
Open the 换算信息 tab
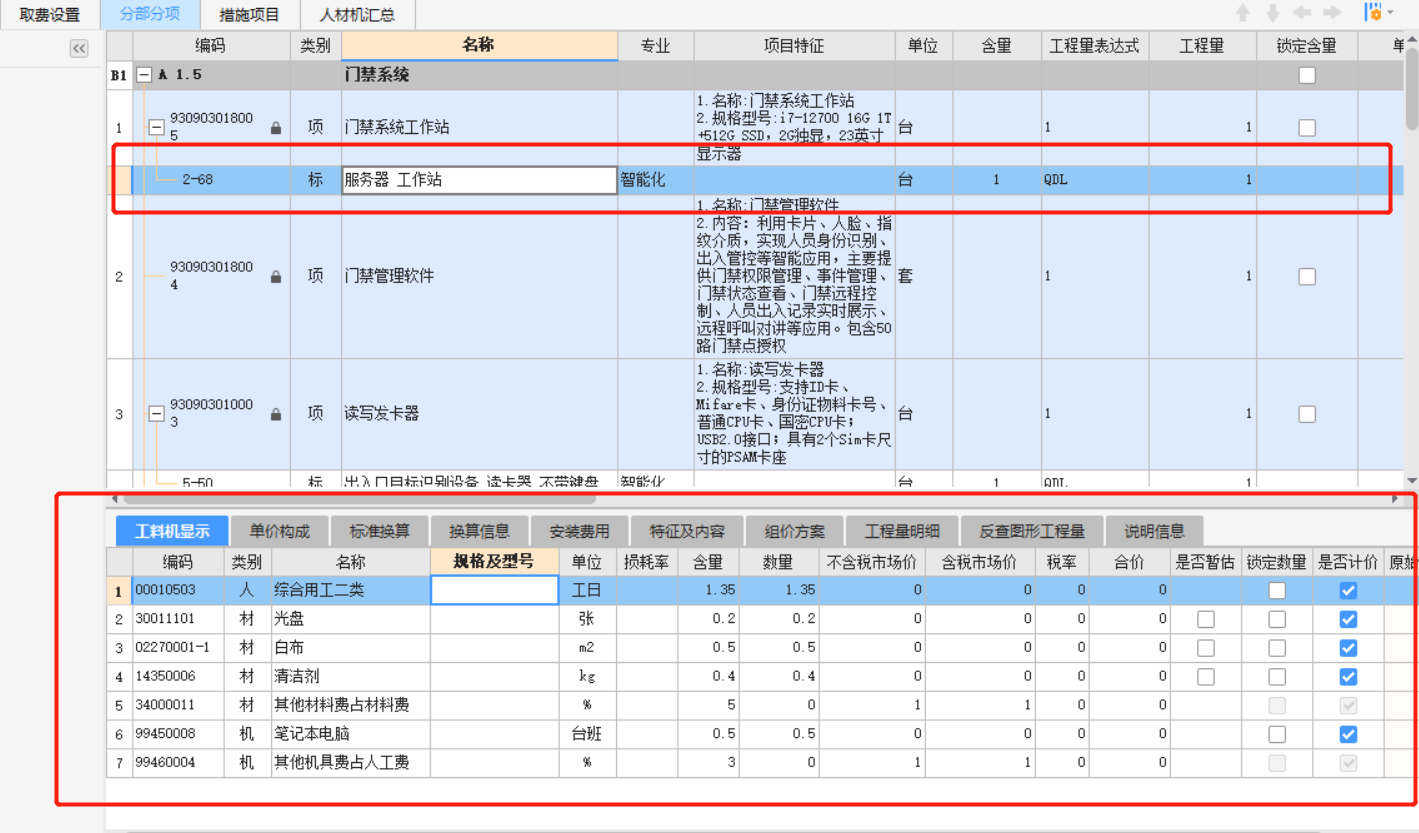point(479,531)
